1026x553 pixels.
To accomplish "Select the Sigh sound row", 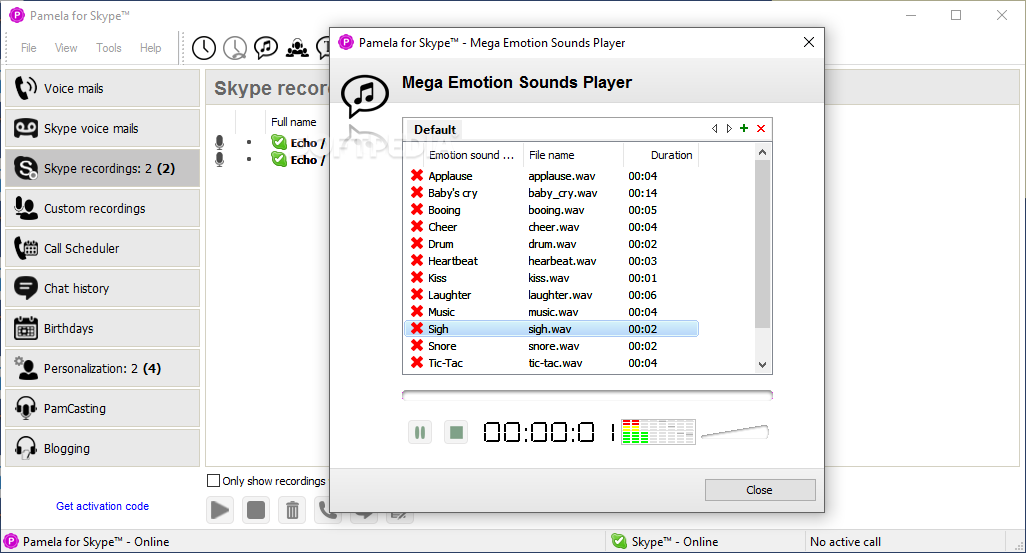I will pyautogui.click(x=552, y=329).
